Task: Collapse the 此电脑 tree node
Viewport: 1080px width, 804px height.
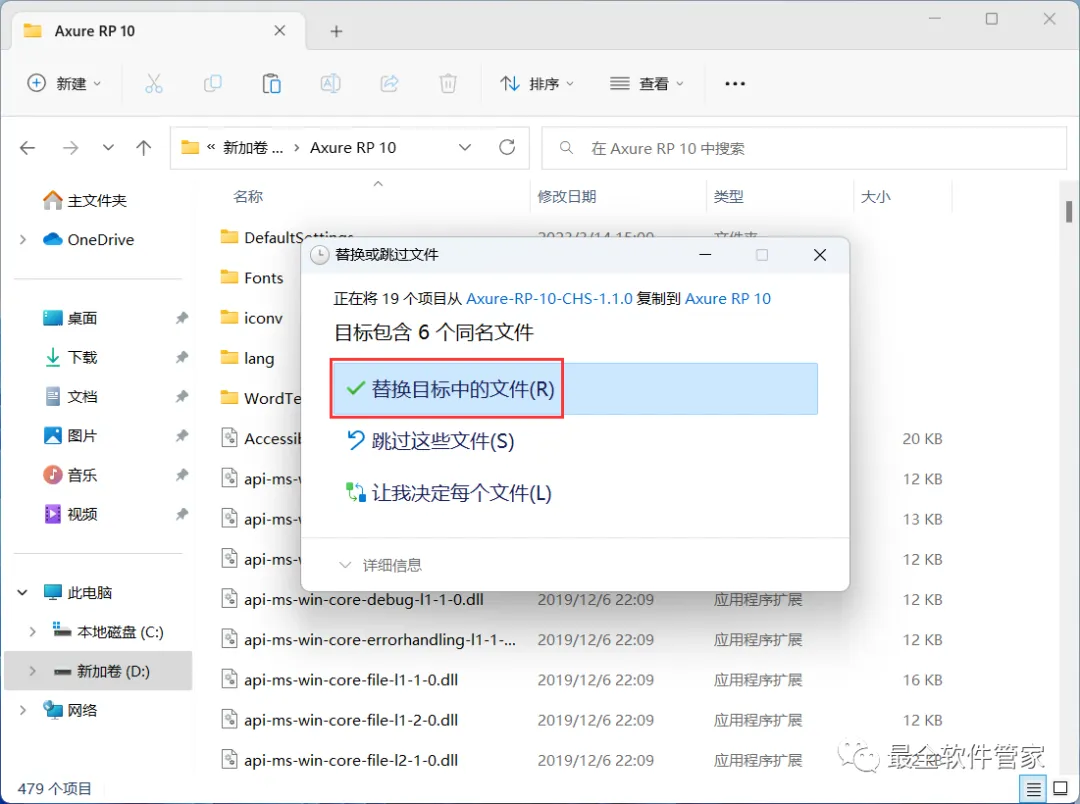Action: click(x=23, y=592)
